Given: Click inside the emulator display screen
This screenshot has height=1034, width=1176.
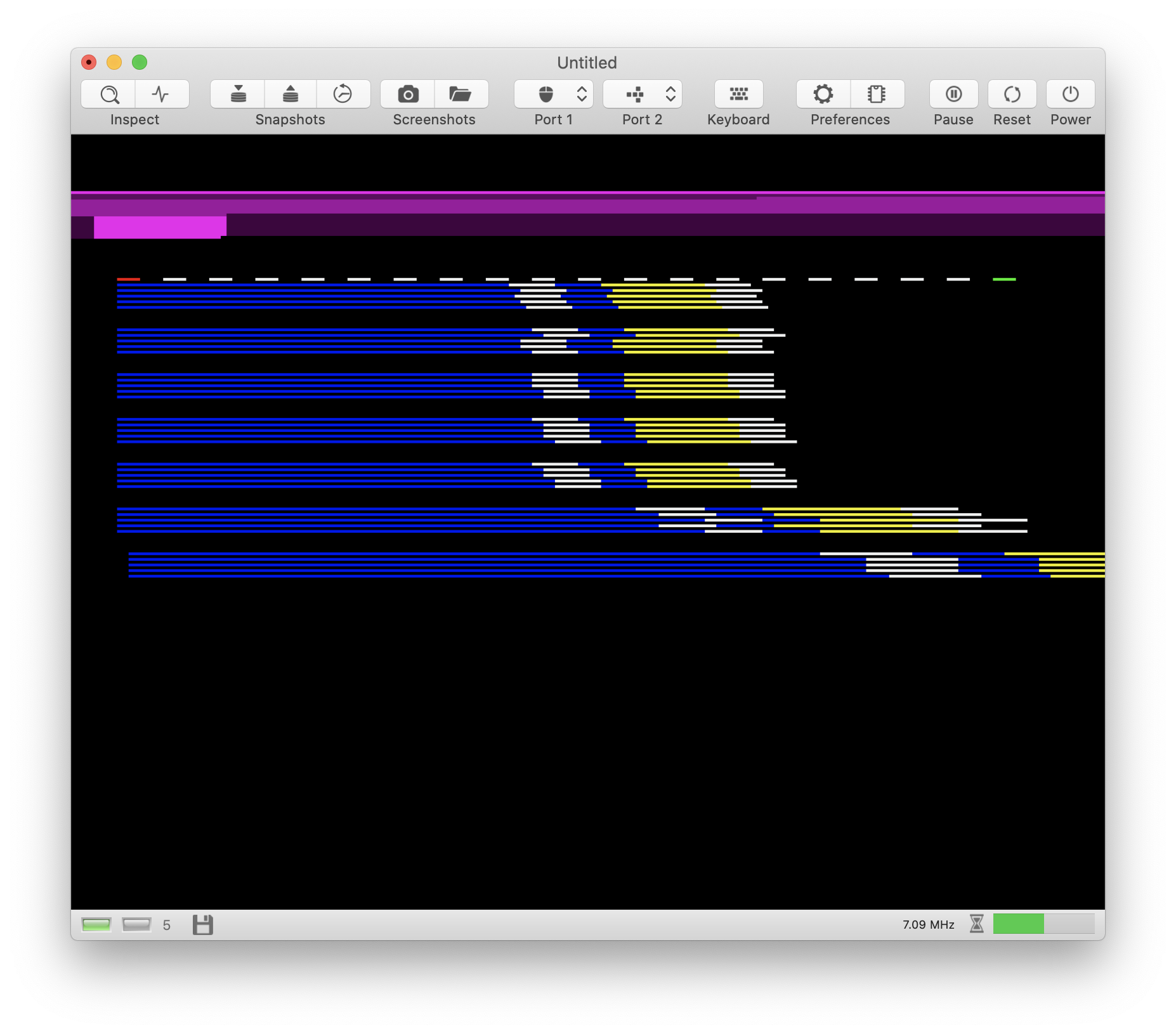Looking at the screenshot, I should (588, 521).
